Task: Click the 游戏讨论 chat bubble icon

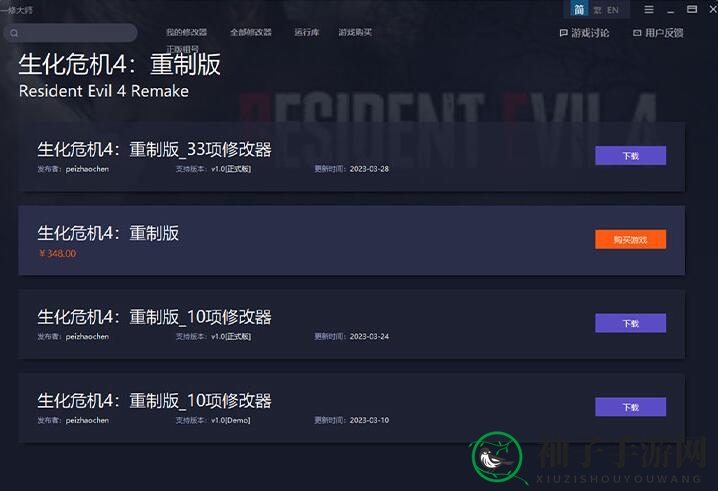Action: click(x=564, y=33)
